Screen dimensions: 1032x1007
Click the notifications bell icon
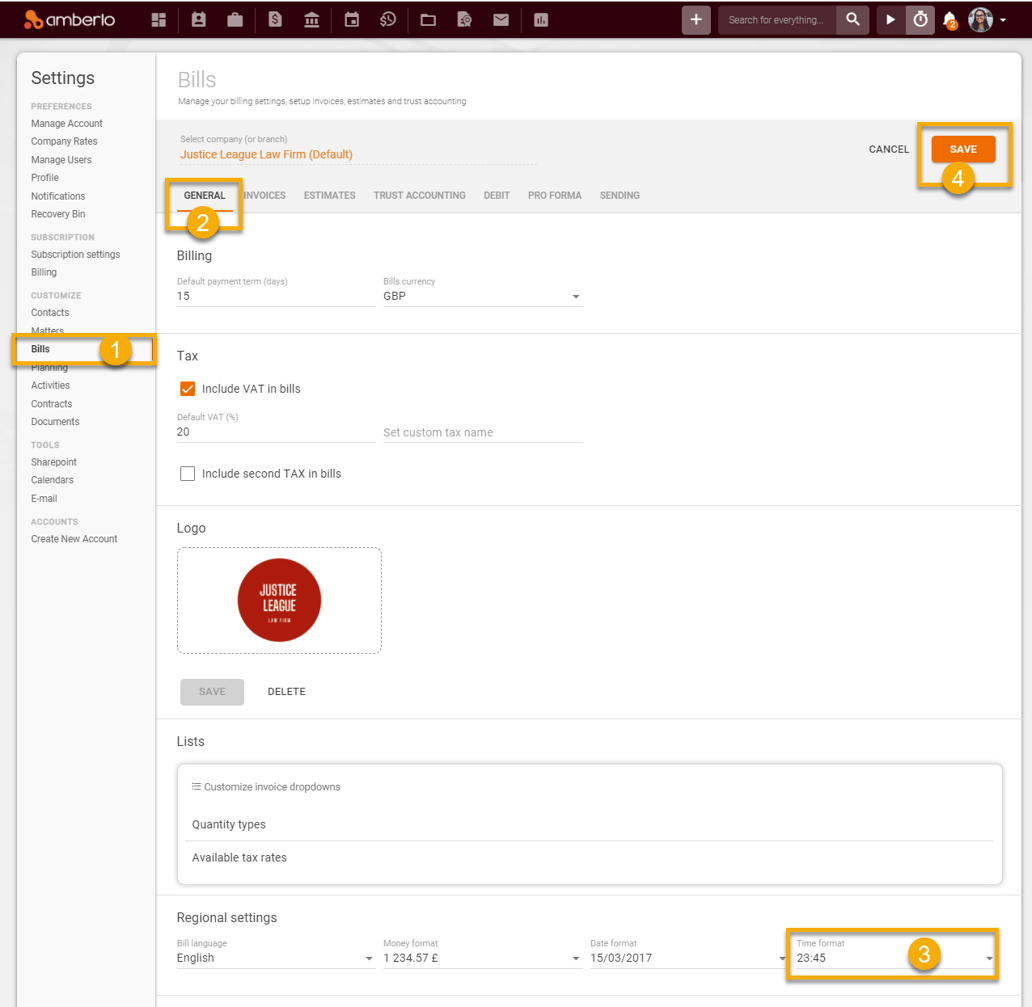click(949, 20)
